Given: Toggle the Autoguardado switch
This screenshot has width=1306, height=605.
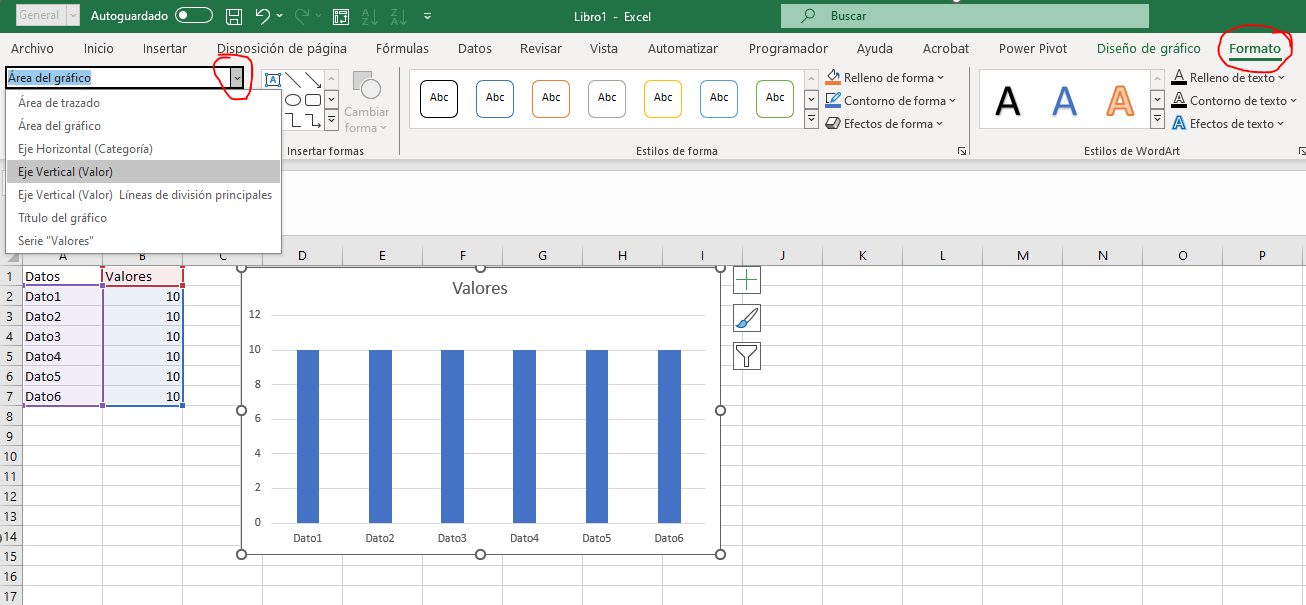Looking at the screenshot, I should pos(193,16).
